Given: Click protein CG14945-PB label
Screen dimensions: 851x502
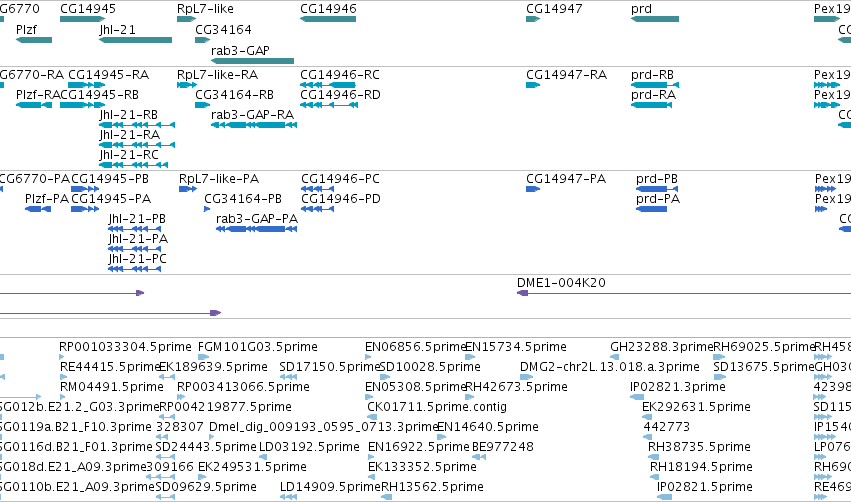Looking at the screenshot, I should pyautogui.click(x=110, y=179).
